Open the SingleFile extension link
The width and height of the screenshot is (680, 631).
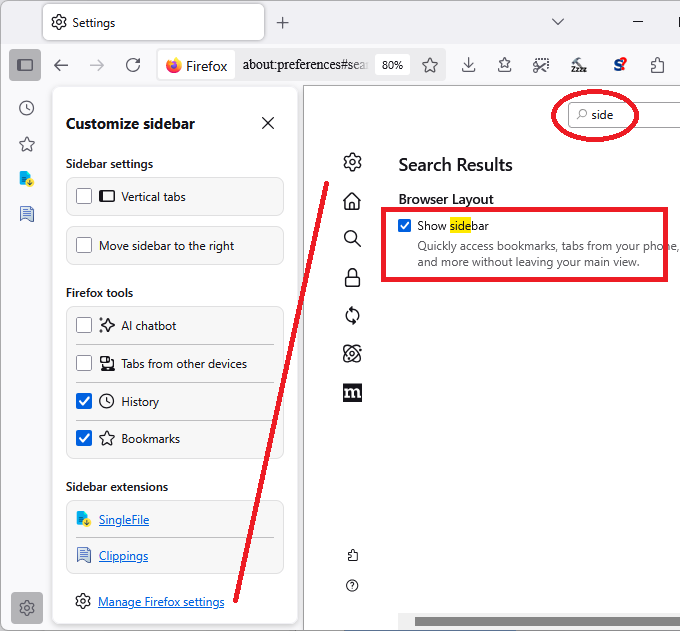click(x=124, y=520)
